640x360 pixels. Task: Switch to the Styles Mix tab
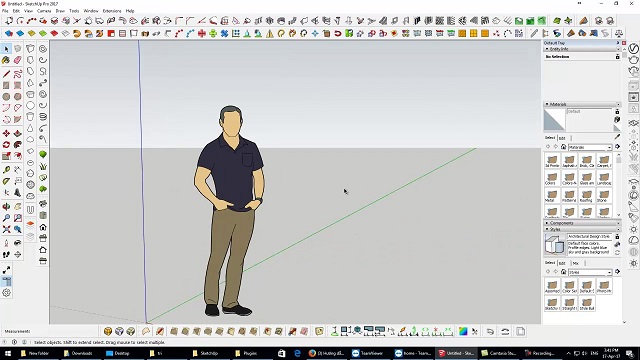576,263
